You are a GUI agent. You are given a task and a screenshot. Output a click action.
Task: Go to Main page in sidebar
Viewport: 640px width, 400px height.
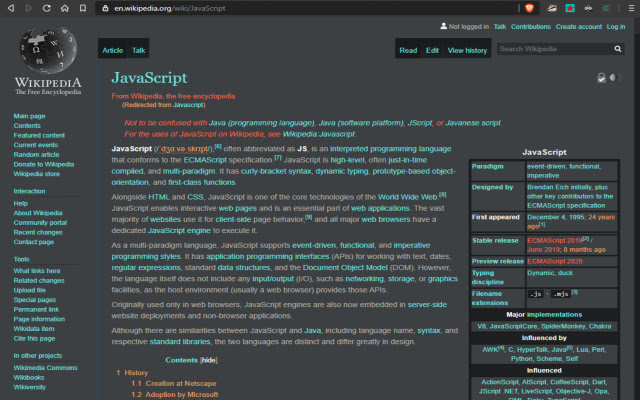coord(29,116)
